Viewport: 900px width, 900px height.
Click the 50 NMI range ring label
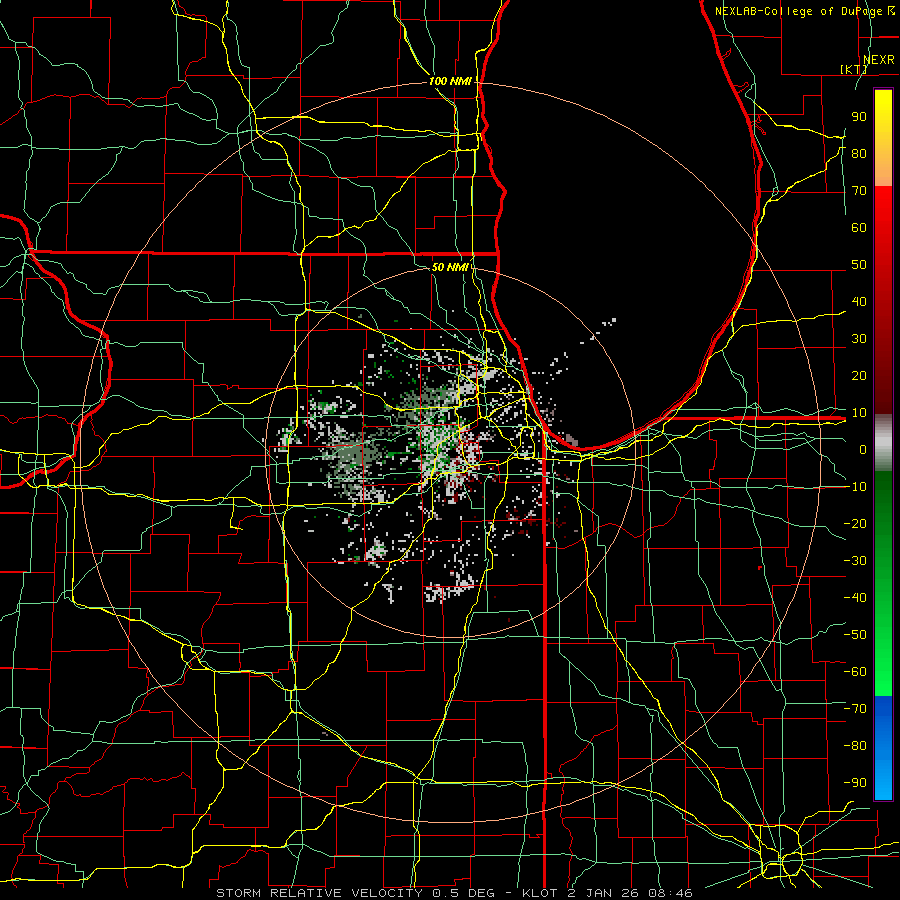[x=450, y=267]
